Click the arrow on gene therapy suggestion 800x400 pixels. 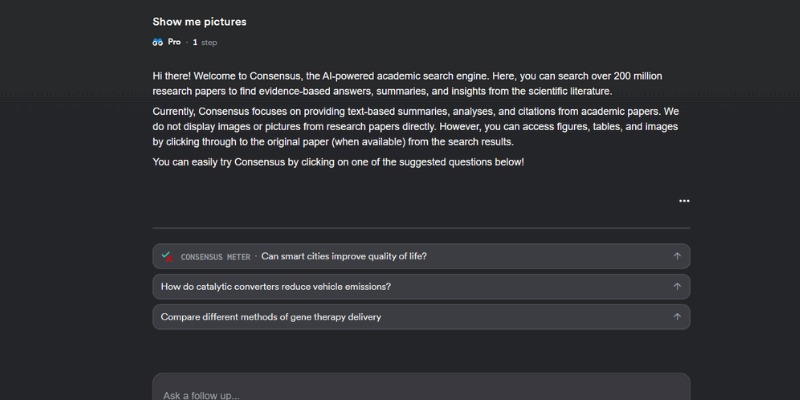tap(677, 317)
